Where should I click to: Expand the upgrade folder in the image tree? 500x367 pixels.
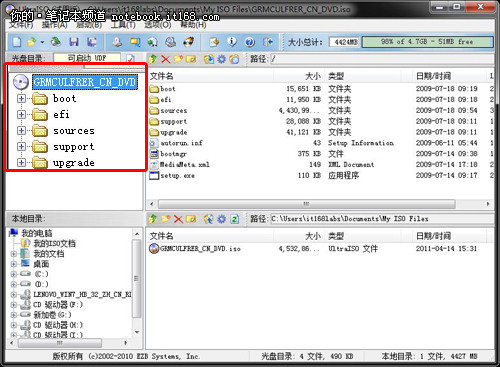[x=22, y=162]
